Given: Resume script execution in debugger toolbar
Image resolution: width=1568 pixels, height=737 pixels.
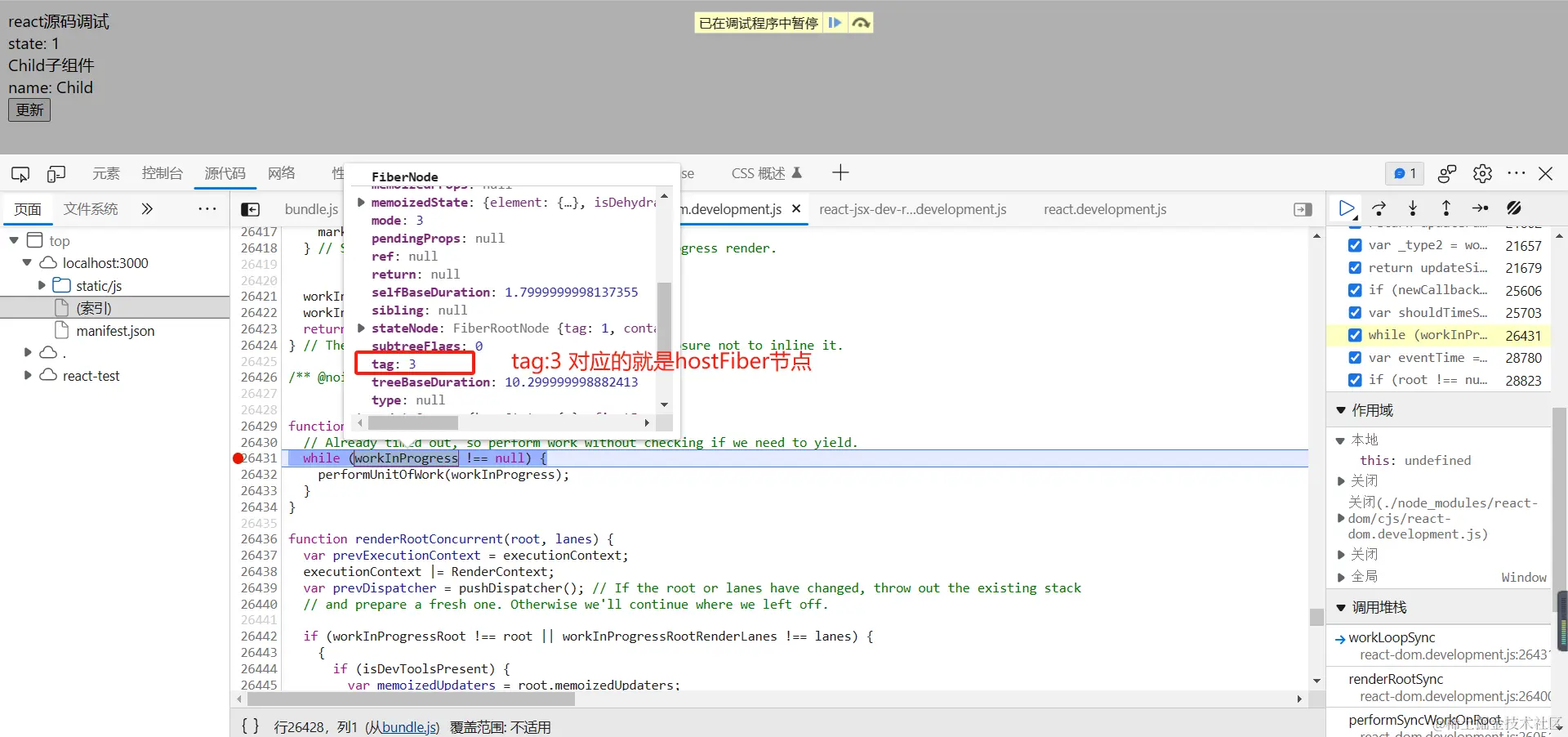Looking at the screenshot, I should tap(1347, 208).
